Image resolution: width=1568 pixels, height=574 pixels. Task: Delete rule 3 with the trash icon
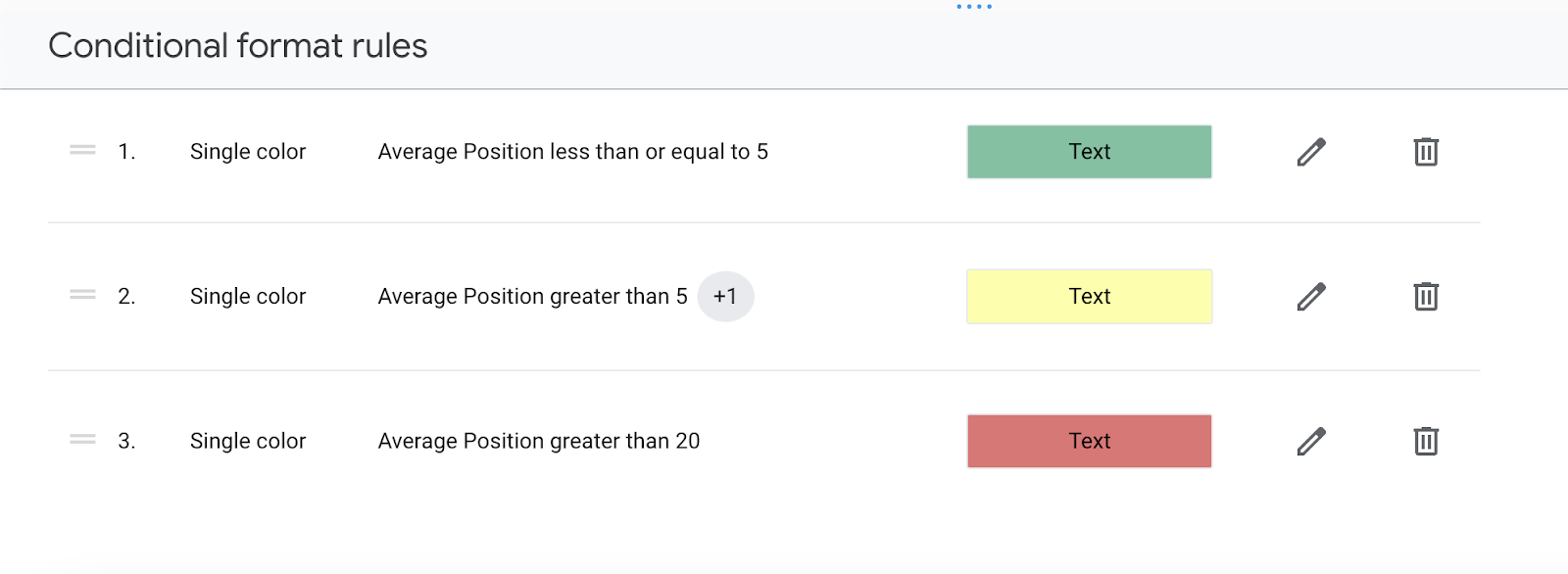pos(1426,441)
